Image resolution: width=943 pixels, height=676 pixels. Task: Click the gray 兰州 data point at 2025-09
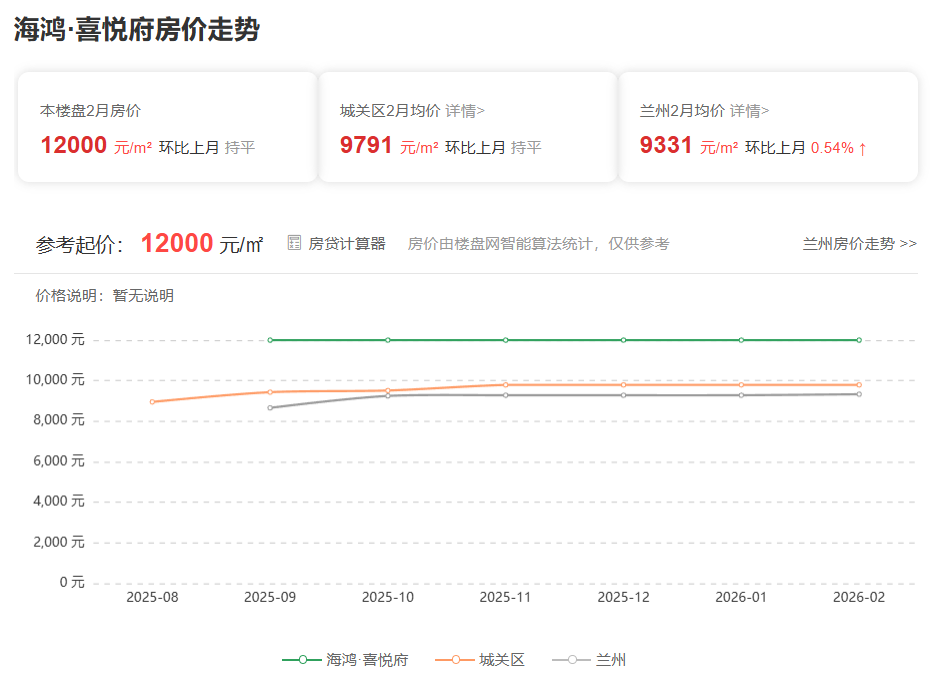tap(271, 406)
